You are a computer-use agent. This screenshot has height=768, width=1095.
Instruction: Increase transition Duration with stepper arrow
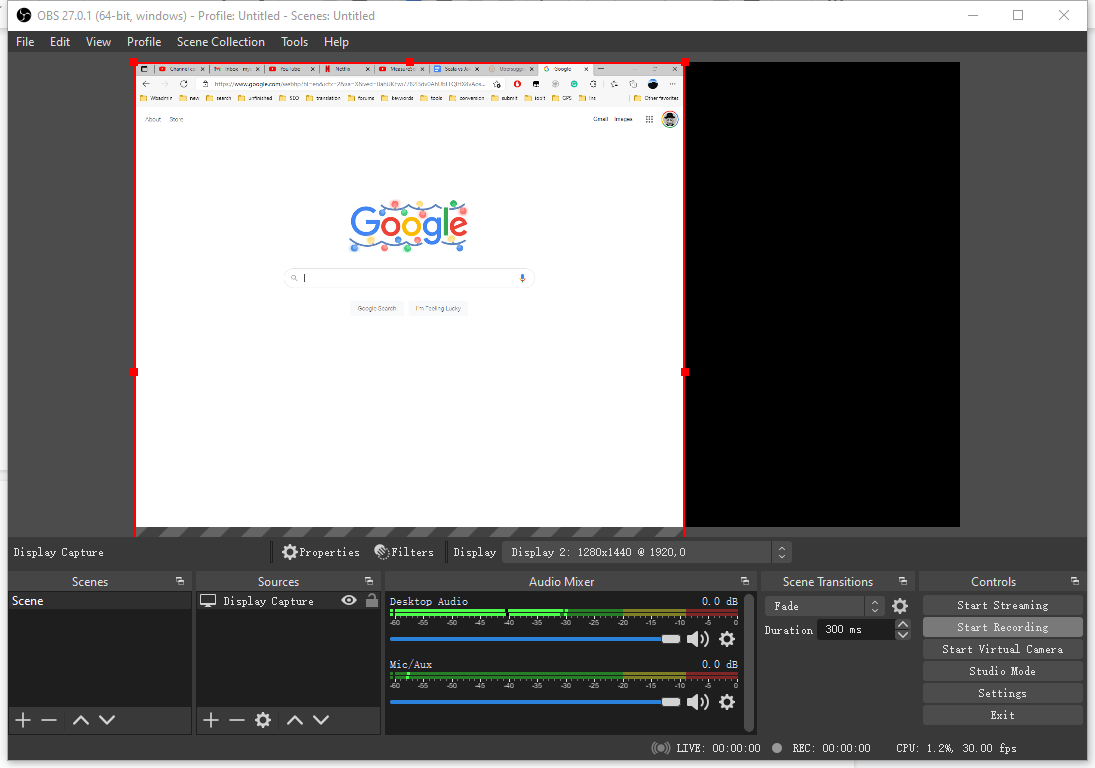coord(902,623)
